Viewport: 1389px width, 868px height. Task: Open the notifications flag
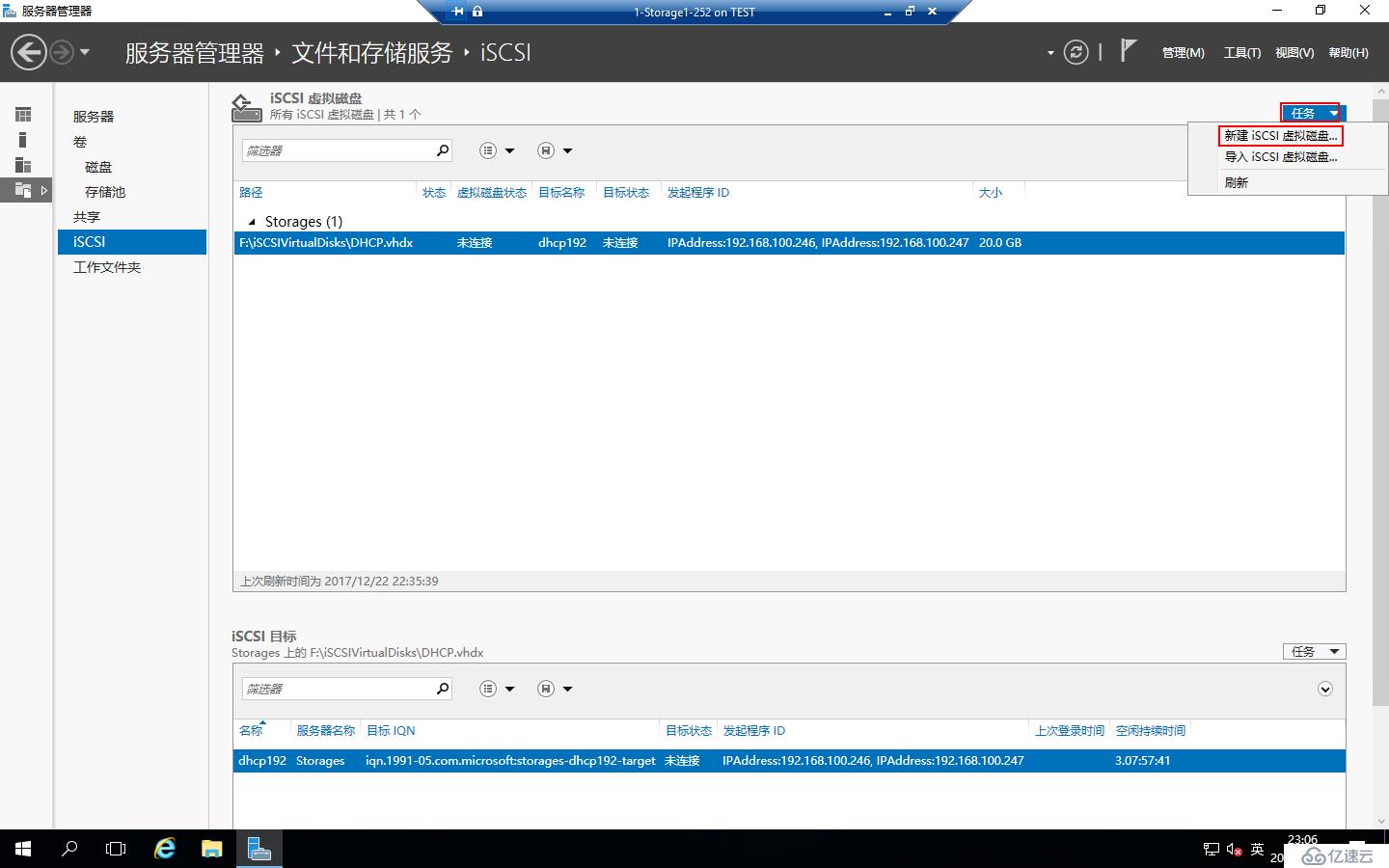coord(1129,51)
